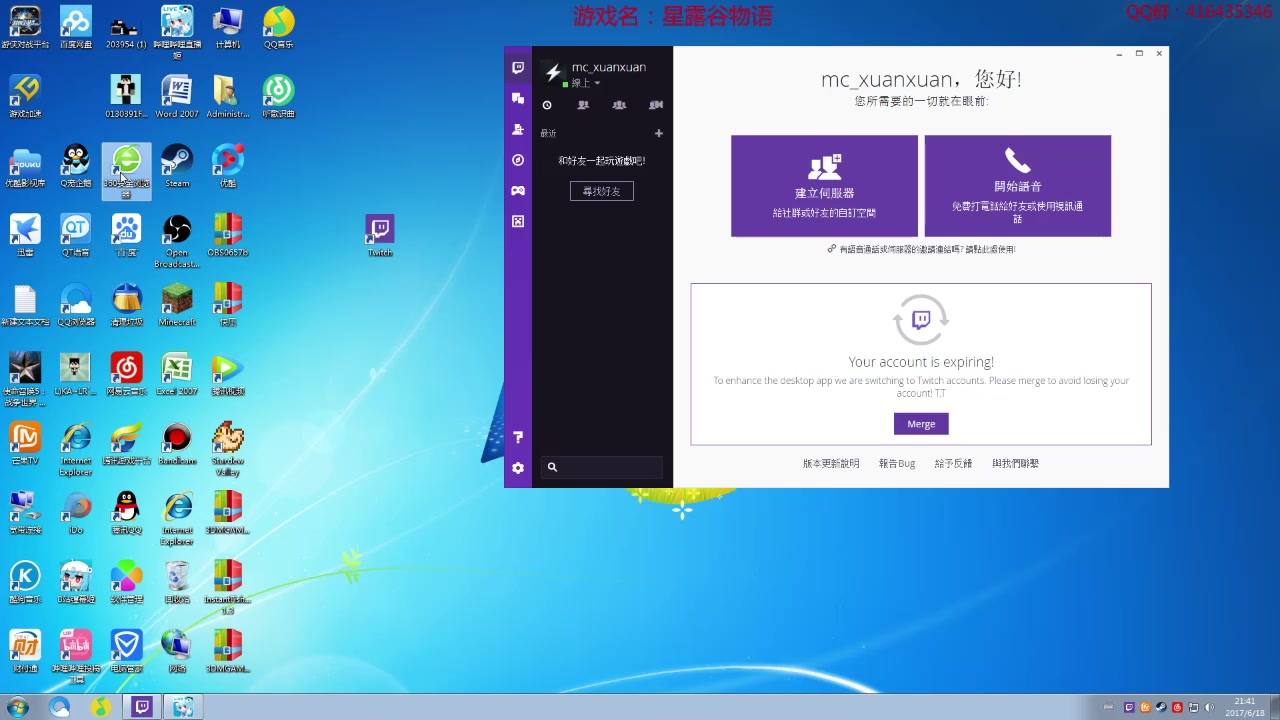
Task: Select the 新建文本文档 text file icon
Action: (25, 305)
